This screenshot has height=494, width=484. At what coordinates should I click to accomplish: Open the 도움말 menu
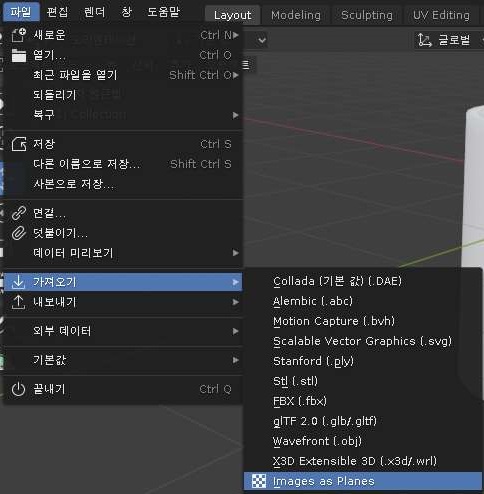click(163, 12)
